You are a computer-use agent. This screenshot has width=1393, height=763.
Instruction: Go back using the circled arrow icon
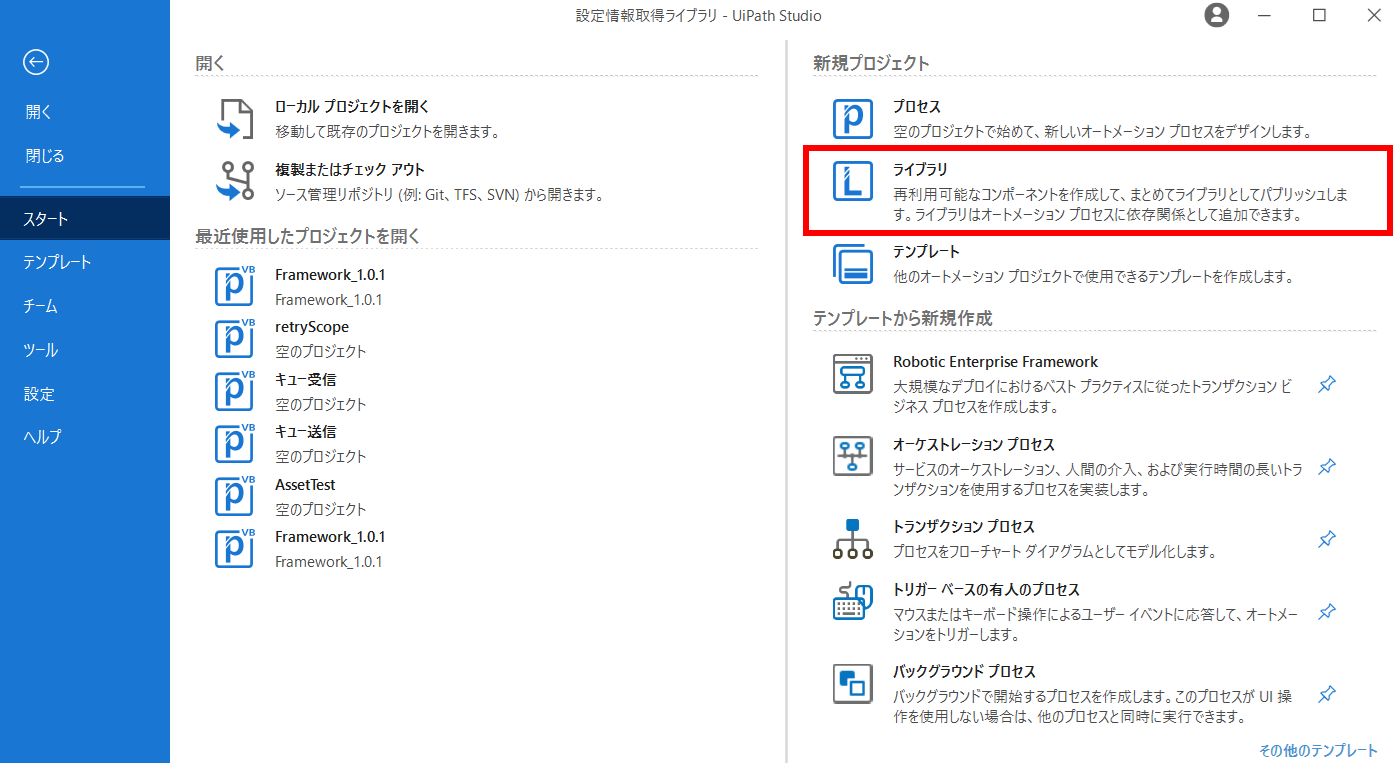coord(36,63)
